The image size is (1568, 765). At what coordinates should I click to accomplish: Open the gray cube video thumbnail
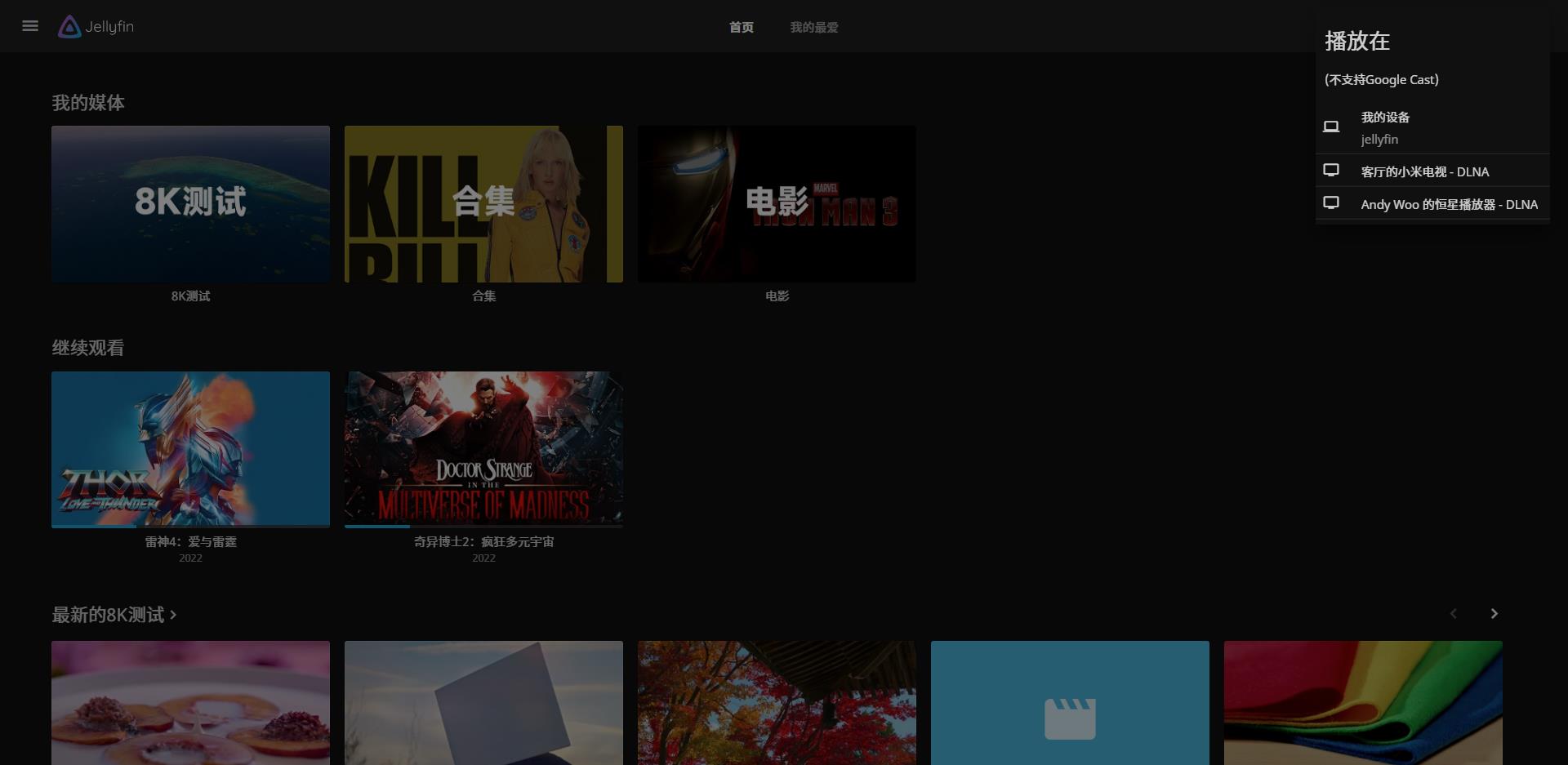coord(483,703)
